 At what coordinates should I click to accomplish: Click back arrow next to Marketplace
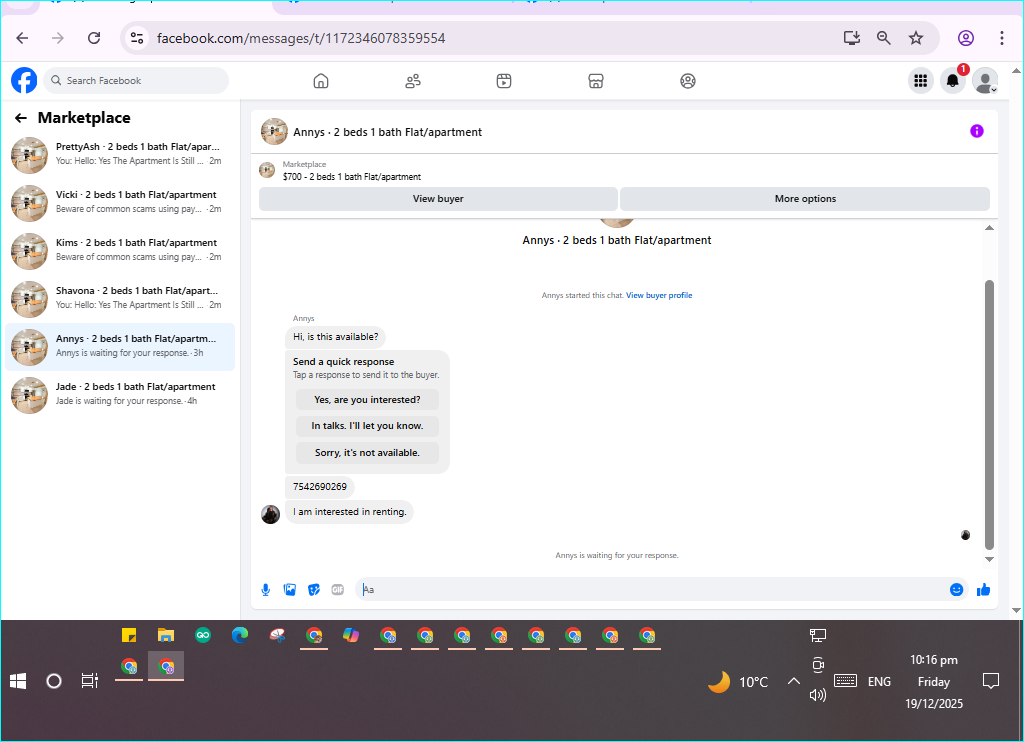point(21,118)
